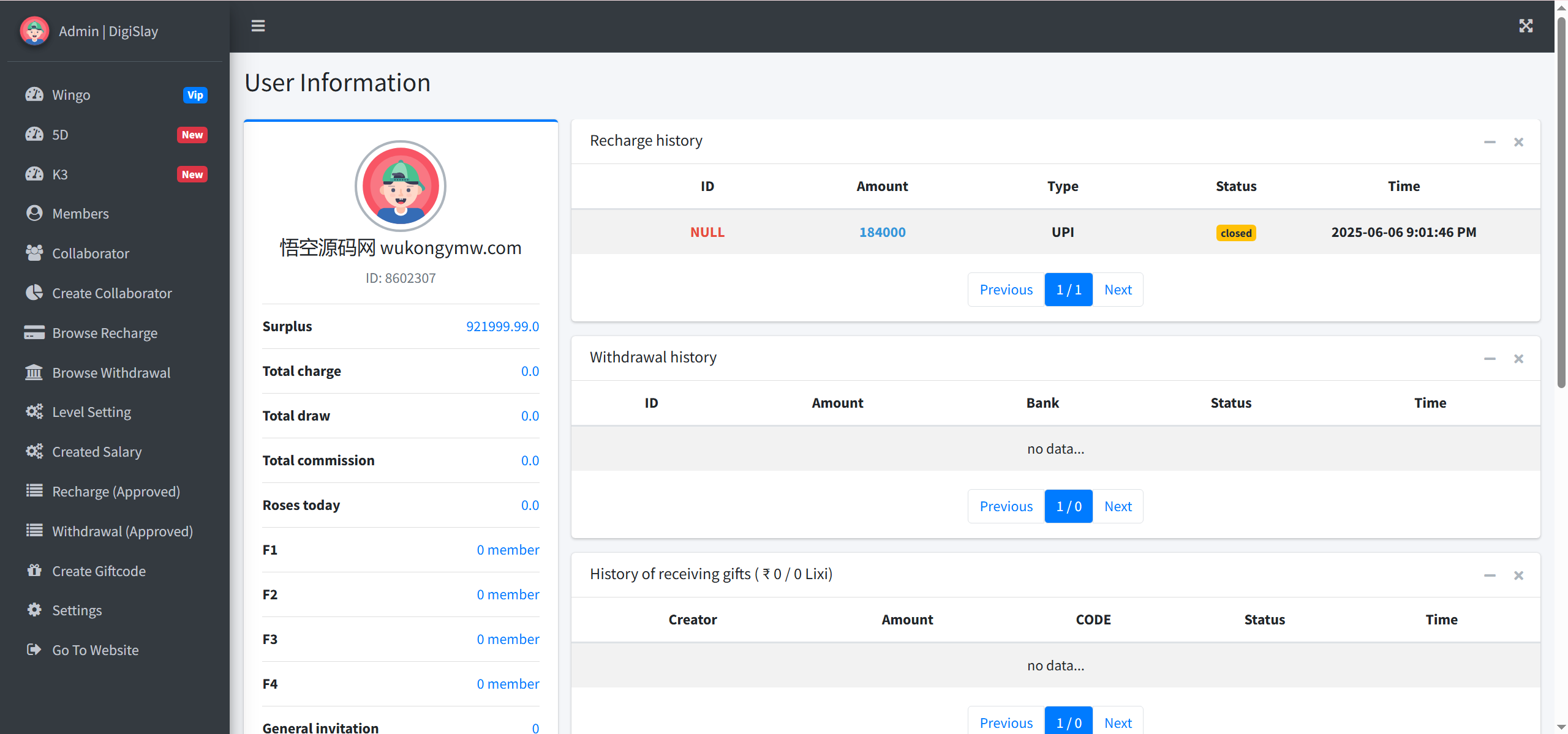The image size is (1568, 734).
Task: Click the Go To Website sign-out icon
Action: (34, 650)
